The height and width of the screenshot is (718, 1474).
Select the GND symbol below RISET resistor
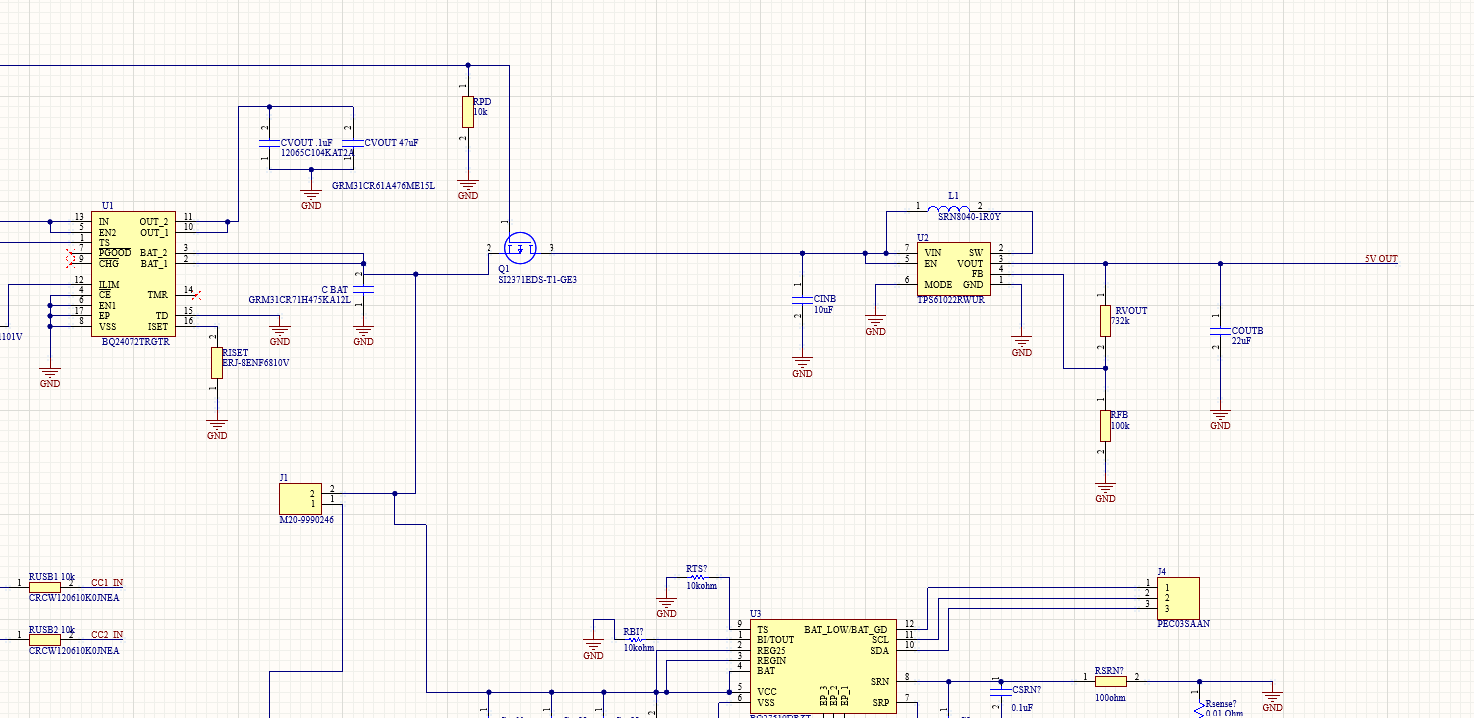point(217,429)
